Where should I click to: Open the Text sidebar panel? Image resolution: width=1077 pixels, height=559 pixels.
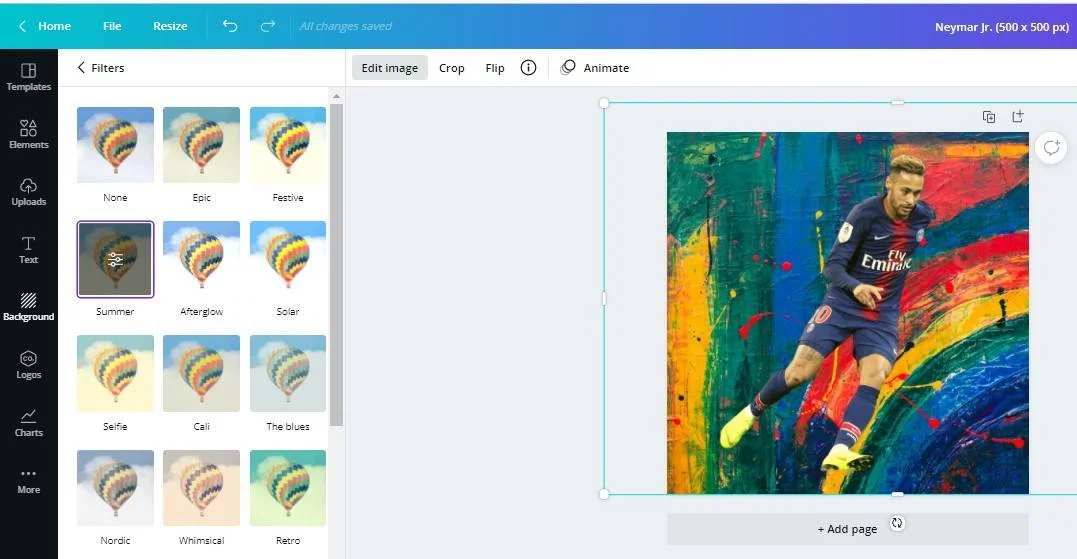(29, 250)
